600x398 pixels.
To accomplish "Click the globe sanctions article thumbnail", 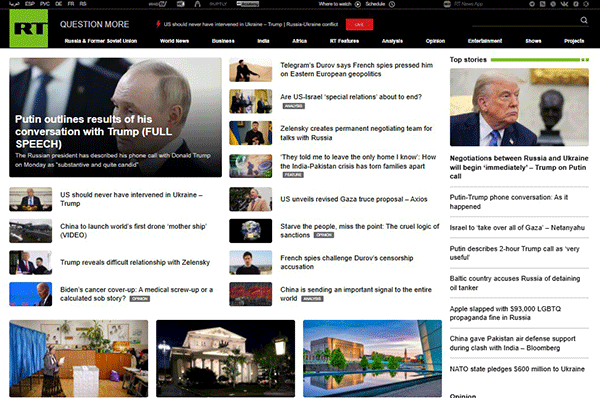I will click(x=251, y=231).
